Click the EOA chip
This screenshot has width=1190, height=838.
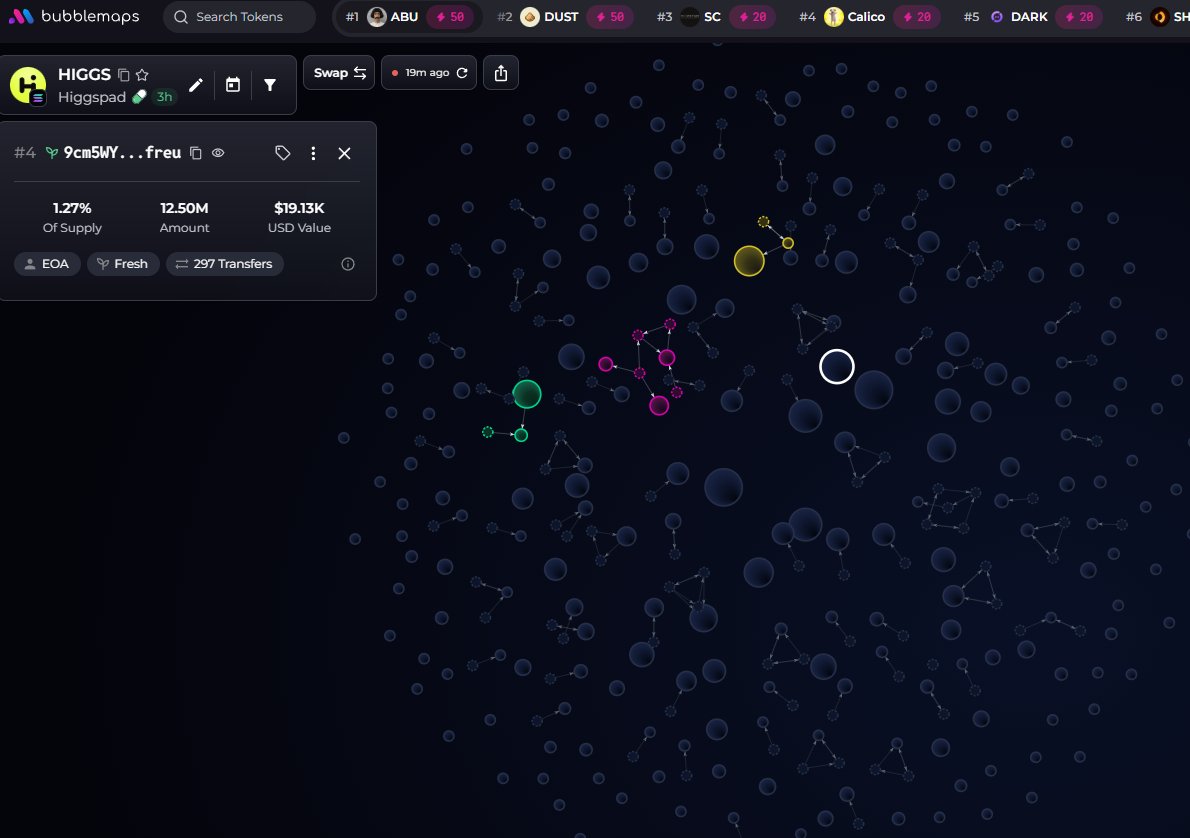(47, 264)
